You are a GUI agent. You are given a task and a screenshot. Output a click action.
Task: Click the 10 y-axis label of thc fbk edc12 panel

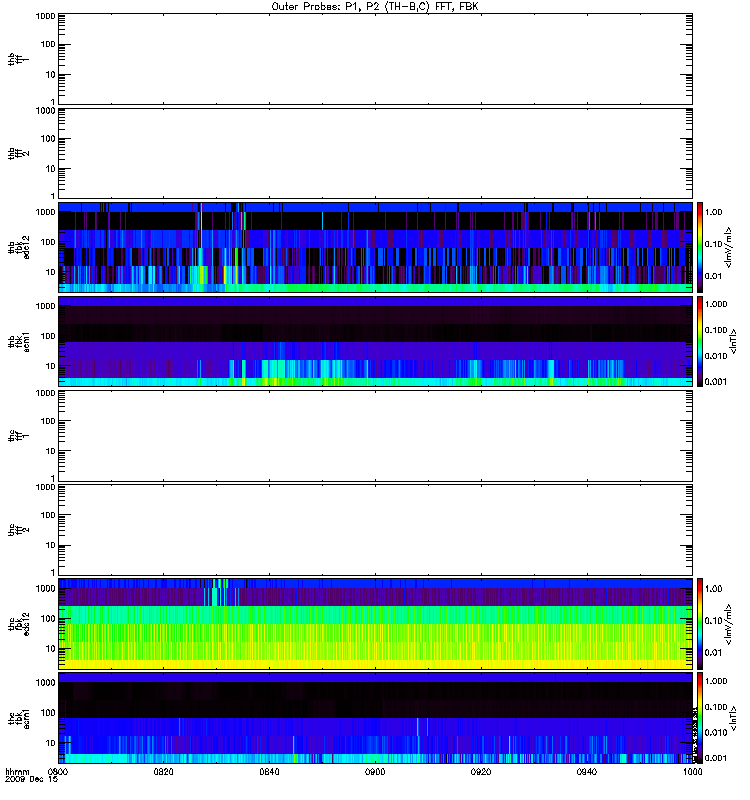[50, 649]
